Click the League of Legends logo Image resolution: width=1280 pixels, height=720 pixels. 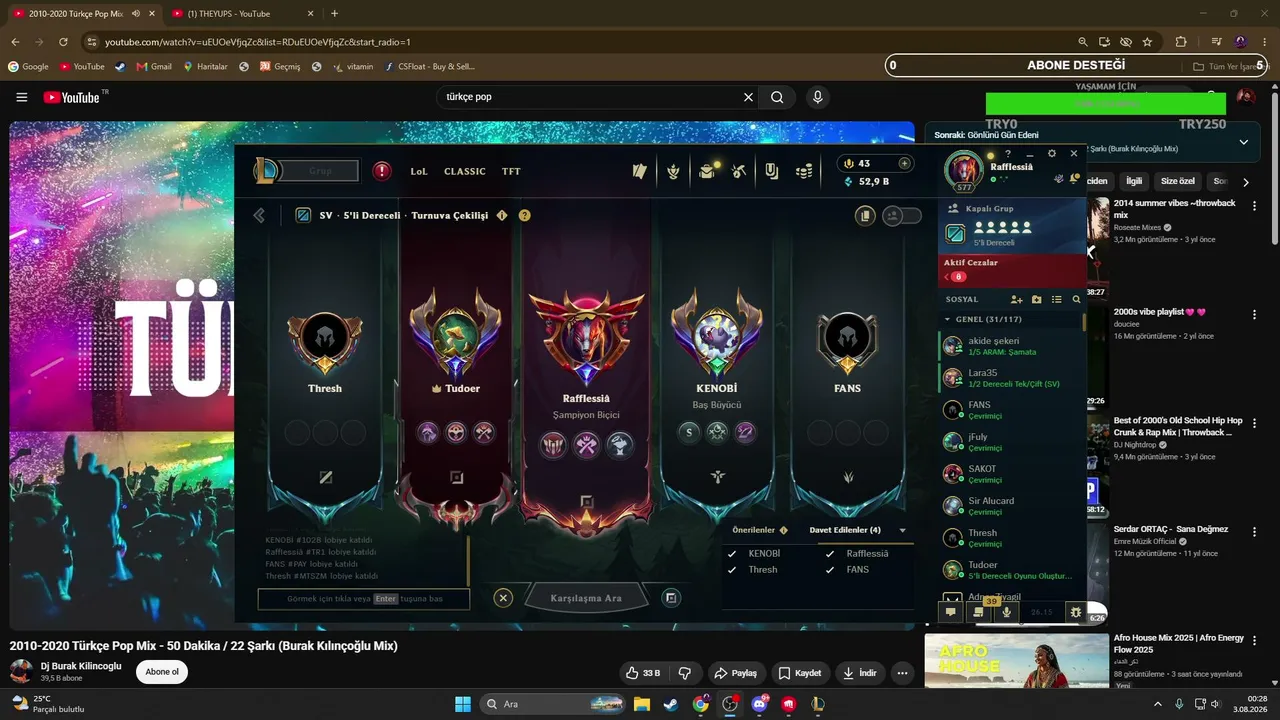267,171
